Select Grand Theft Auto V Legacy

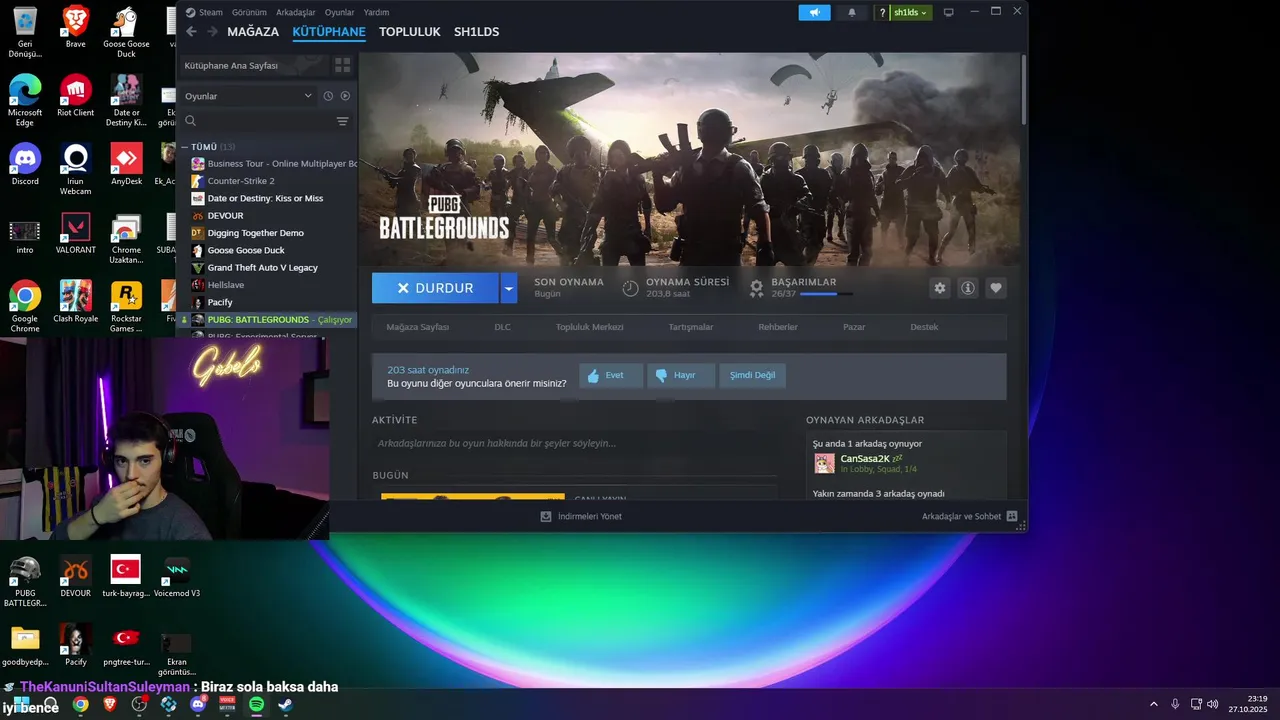(262, 268)
